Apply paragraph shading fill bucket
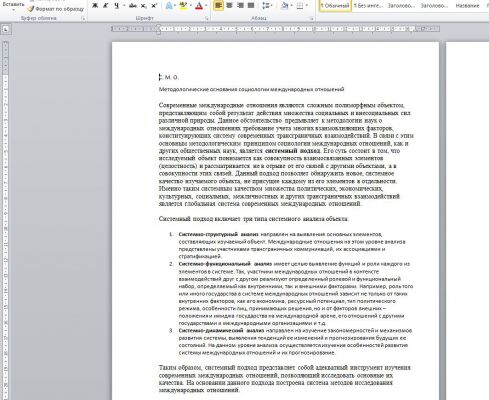The width and height of the screenshot is (489, 400). point(284,5)
